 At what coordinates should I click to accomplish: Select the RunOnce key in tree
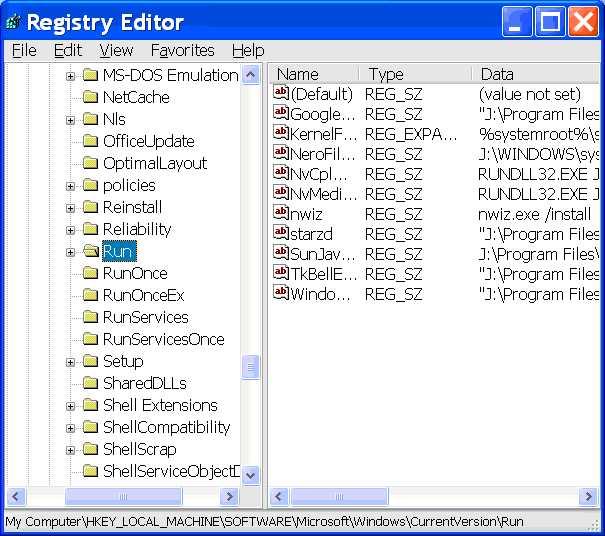tap(135, 273)
